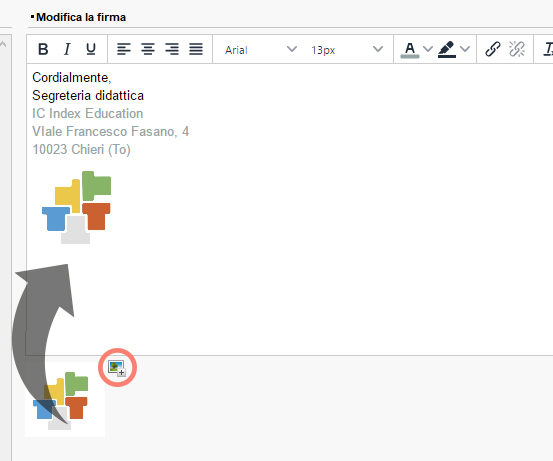Align text to the right
This screenshot has height=461, width=553.
(172, 49)
